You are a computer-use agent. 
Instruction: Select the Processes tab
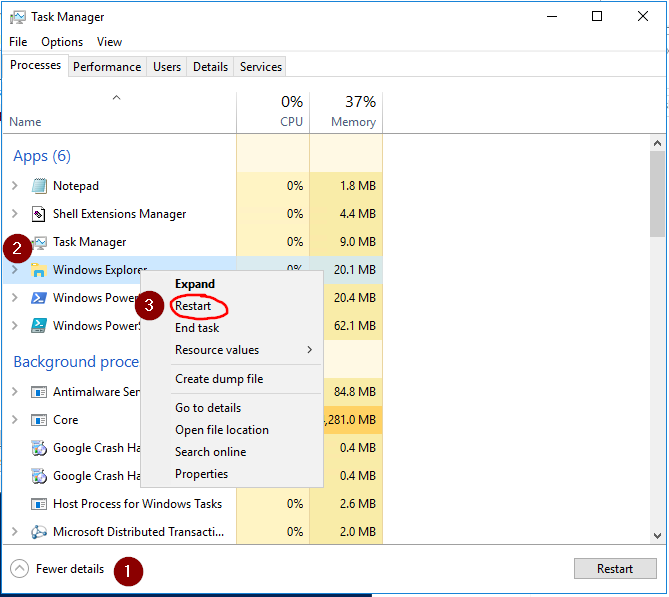tap(35, 65)
